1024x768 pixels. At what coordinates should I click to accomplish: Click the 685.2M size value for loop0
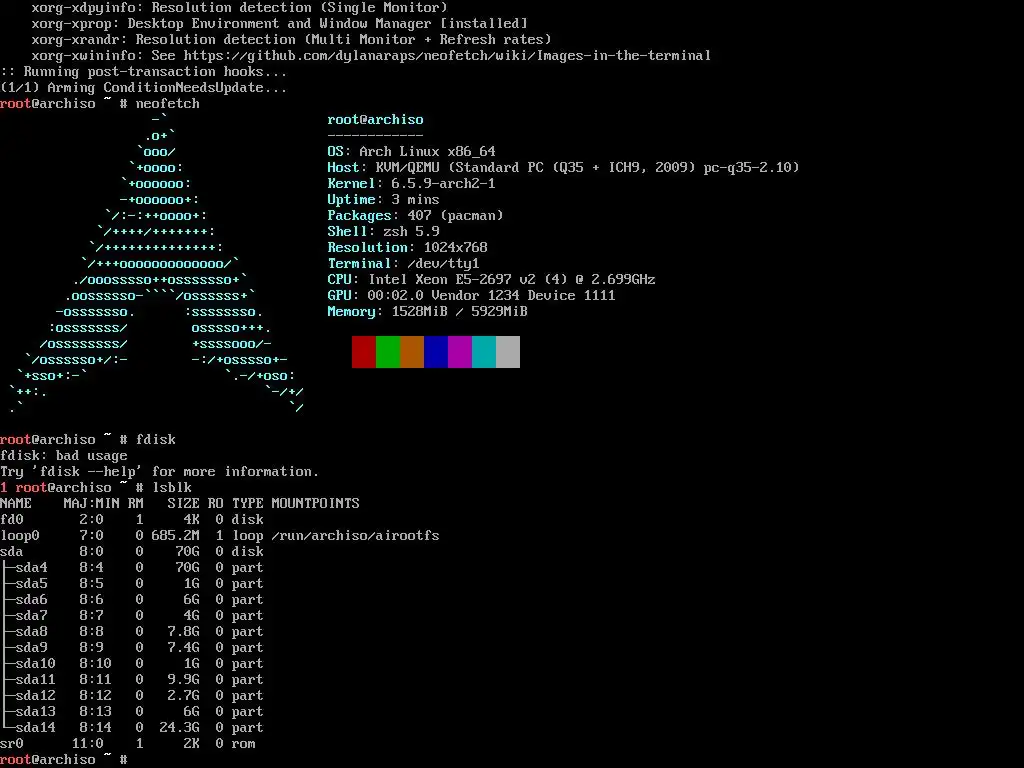point(176,536)
